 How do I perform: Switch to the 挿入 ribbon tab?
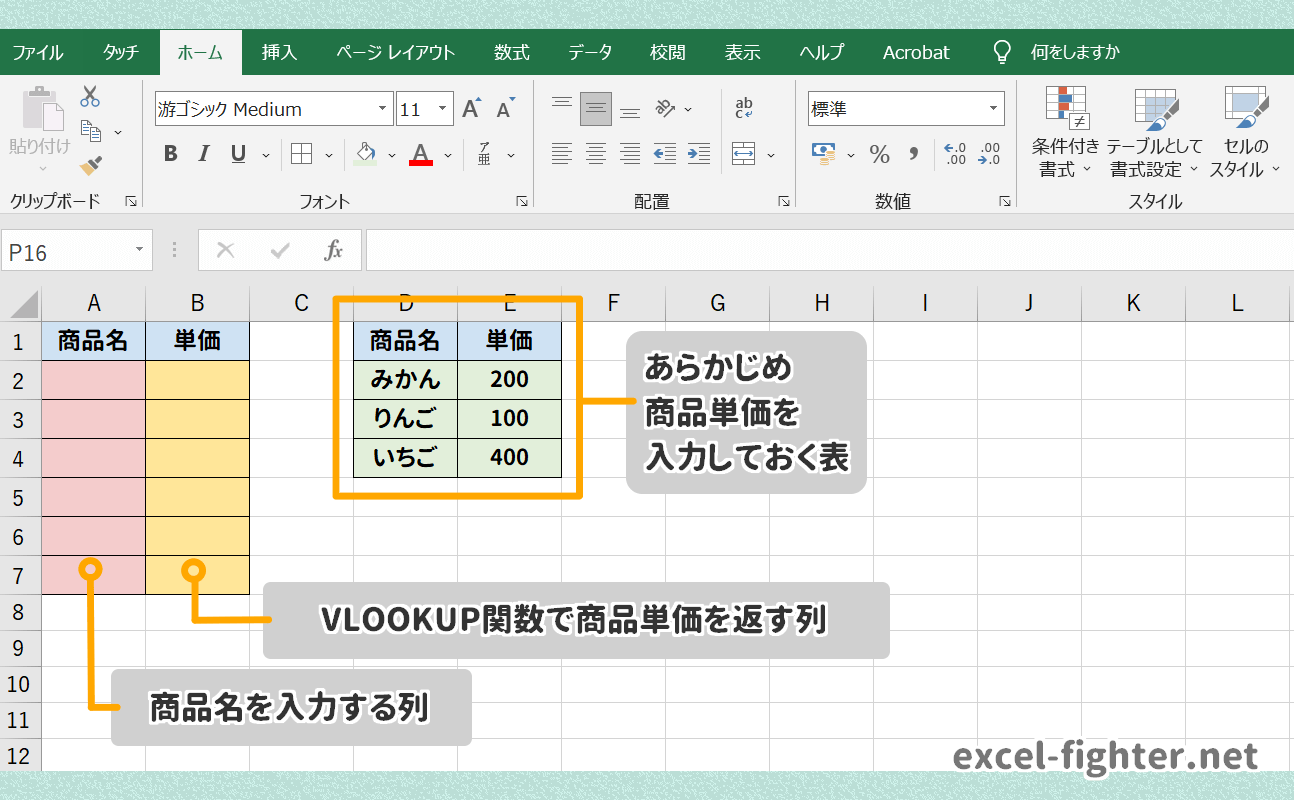click(x=279, y=52)
